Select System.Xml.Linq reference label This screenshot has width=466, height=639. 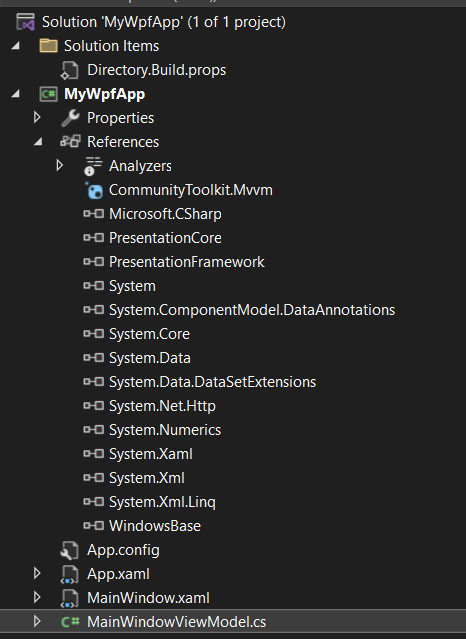[x=162, y=502]
